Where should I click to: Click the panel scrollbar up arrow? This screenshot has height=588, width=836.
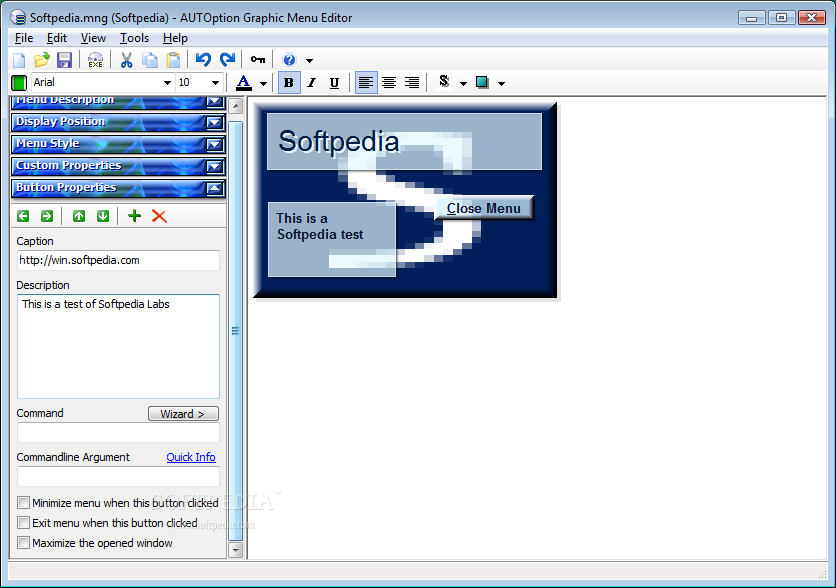236,106
